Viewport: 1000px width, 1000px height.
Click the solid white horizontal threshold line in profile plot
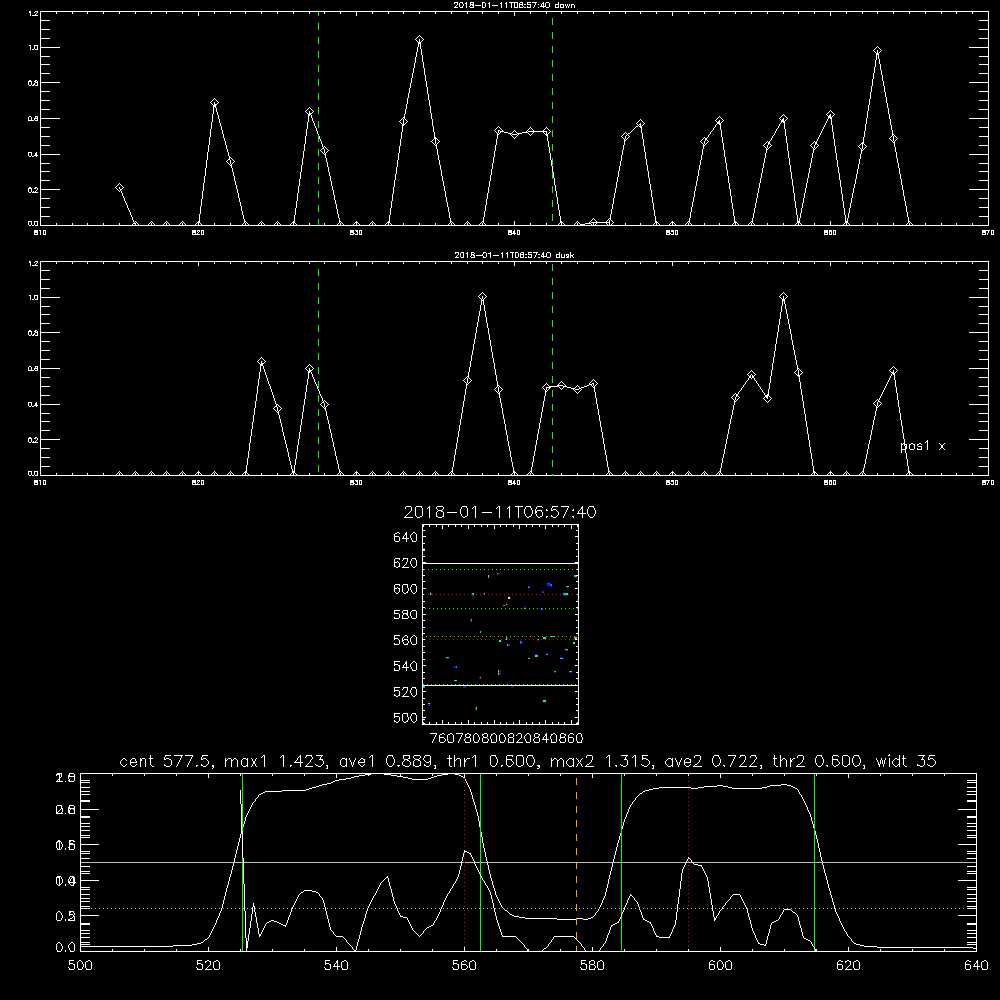[529, 863]
